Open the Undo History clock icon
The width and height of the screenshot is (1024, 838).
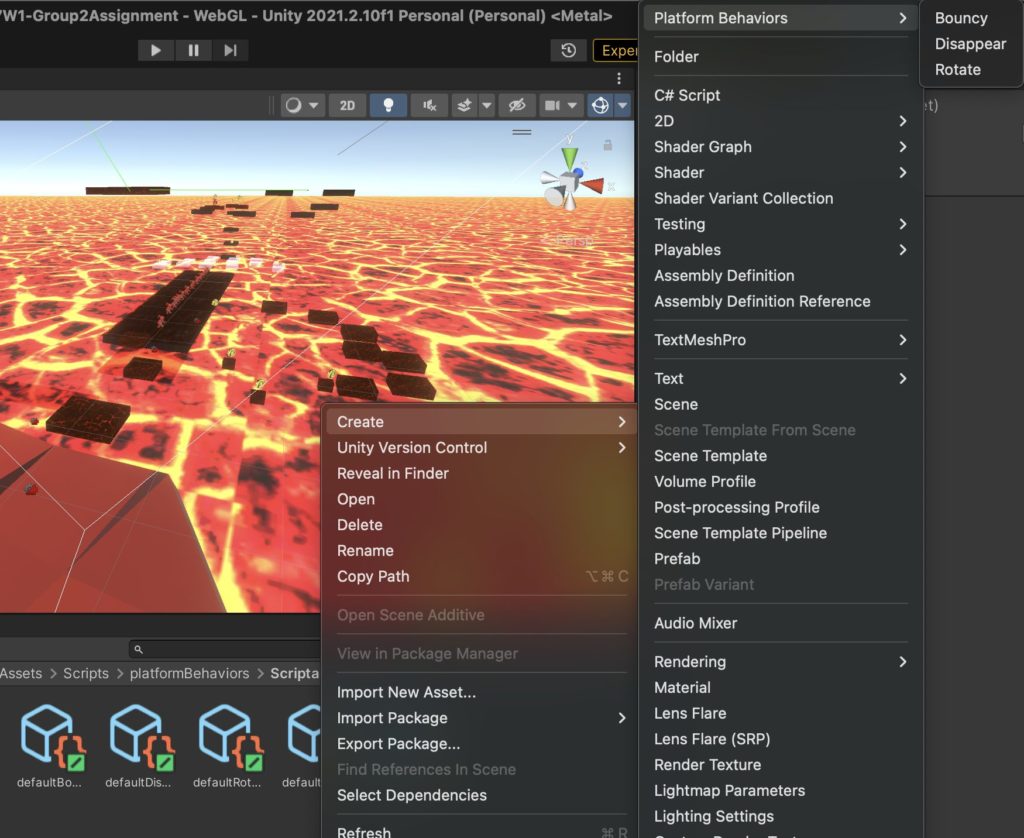pyautogui.click(x=568, y=51)
